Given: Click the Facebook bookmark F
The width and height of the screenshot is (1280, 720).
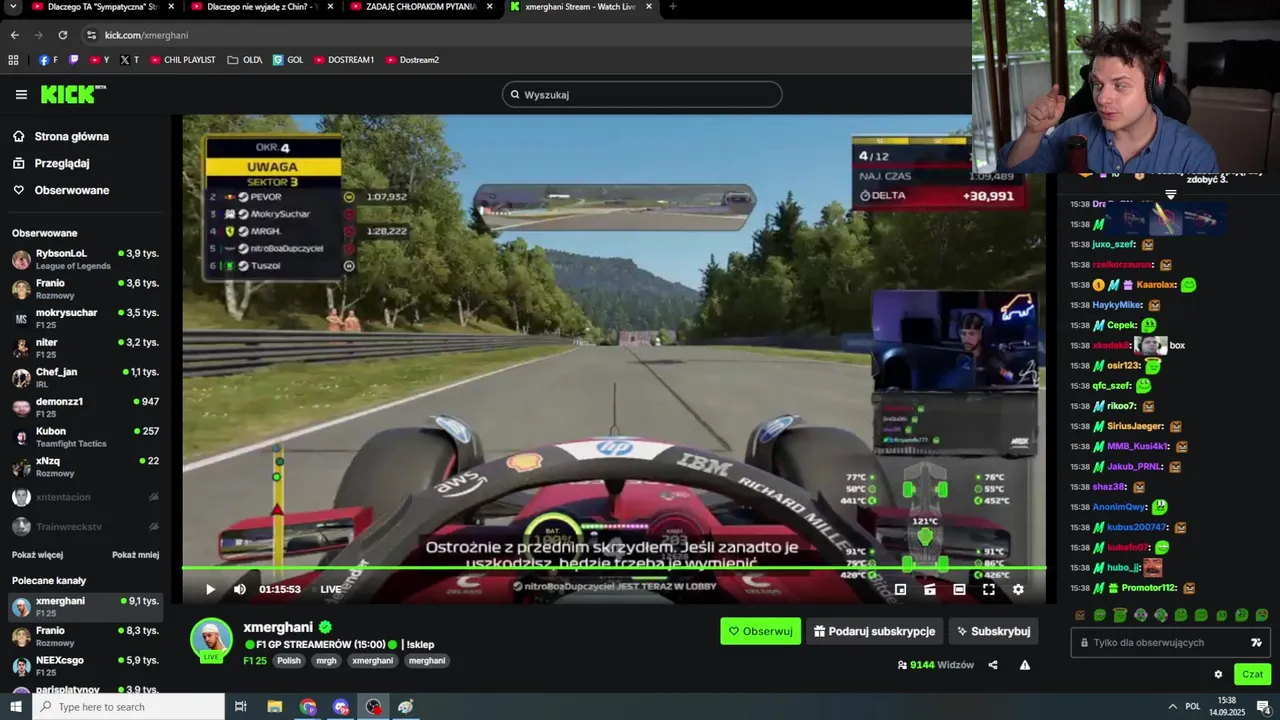Looking at the screenshot, I should pyautogui.click(x=48, y=60).
